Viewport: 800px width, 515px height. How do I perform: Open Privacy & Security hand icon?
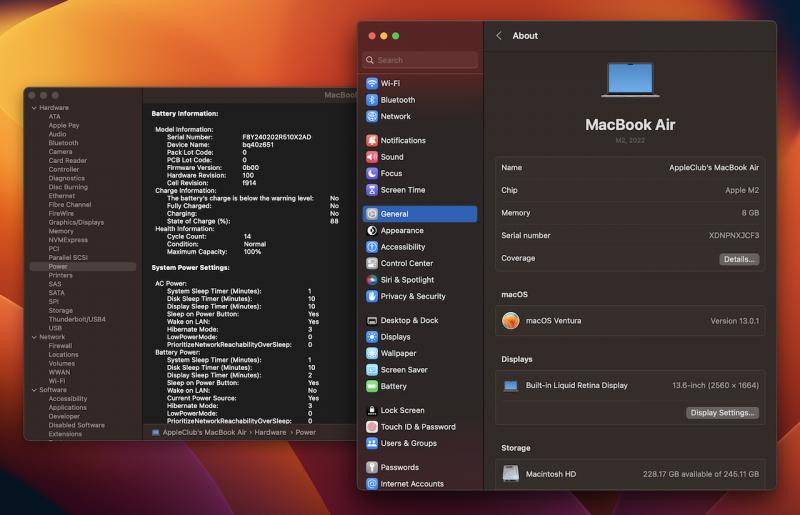point(372,296)
